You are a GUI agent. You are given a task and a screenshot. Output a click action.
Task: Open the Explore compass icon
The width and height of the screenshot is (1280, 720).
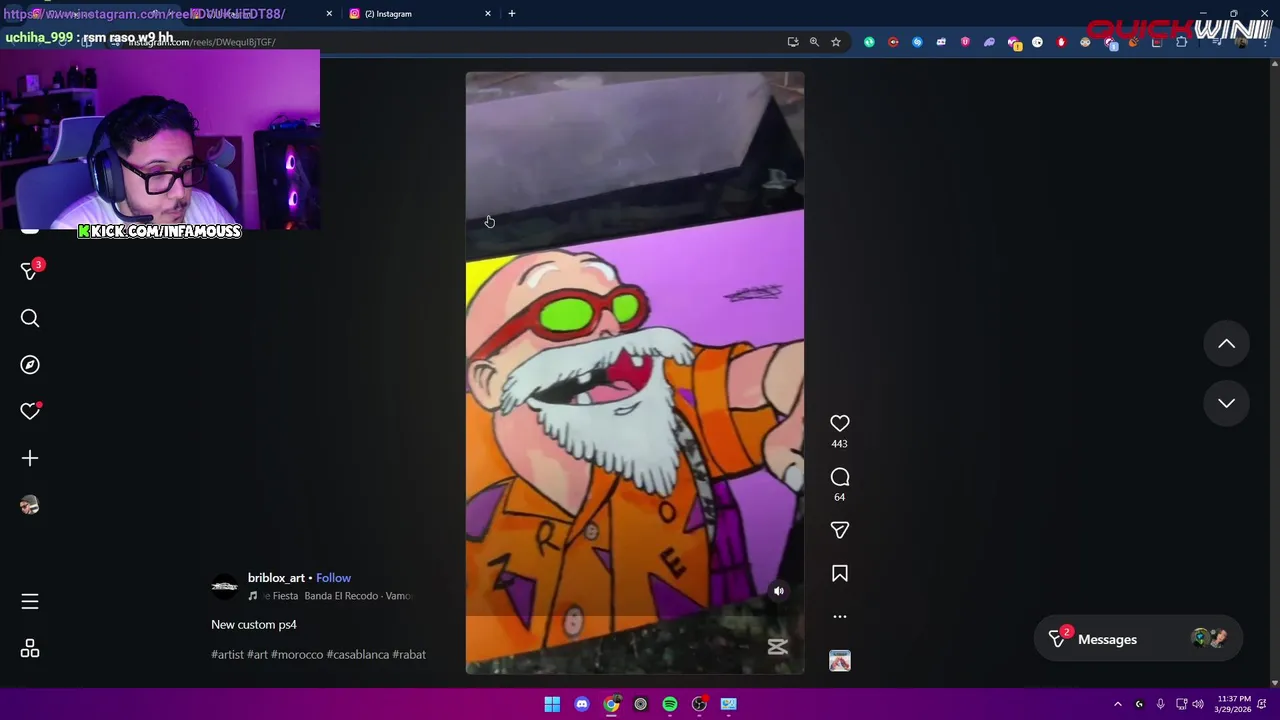(x=30, y=365)
